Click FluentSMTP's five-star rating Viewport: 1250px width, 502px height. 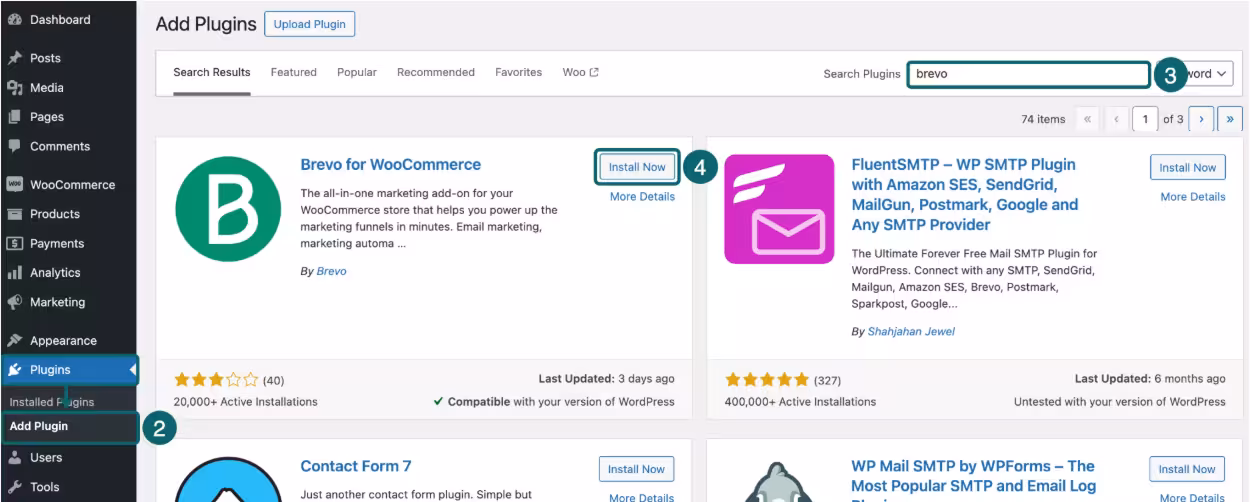(768, 380)
